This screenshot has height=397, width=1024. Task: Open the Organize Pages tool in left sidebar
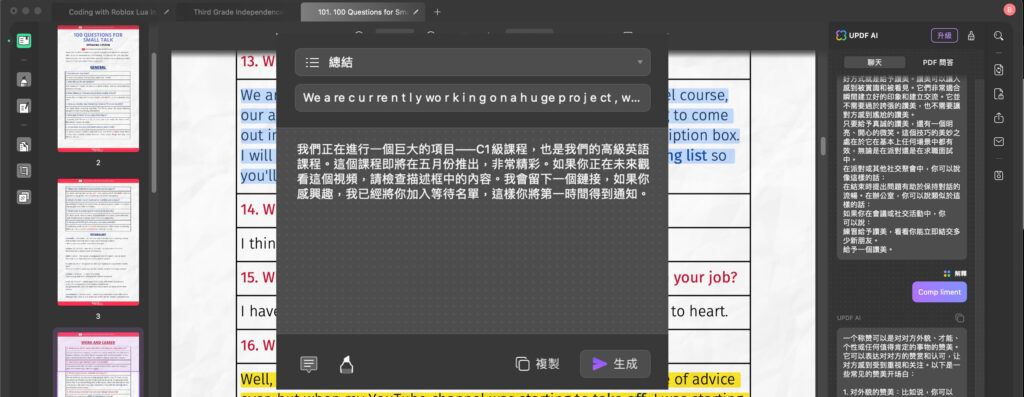(24, 146)
